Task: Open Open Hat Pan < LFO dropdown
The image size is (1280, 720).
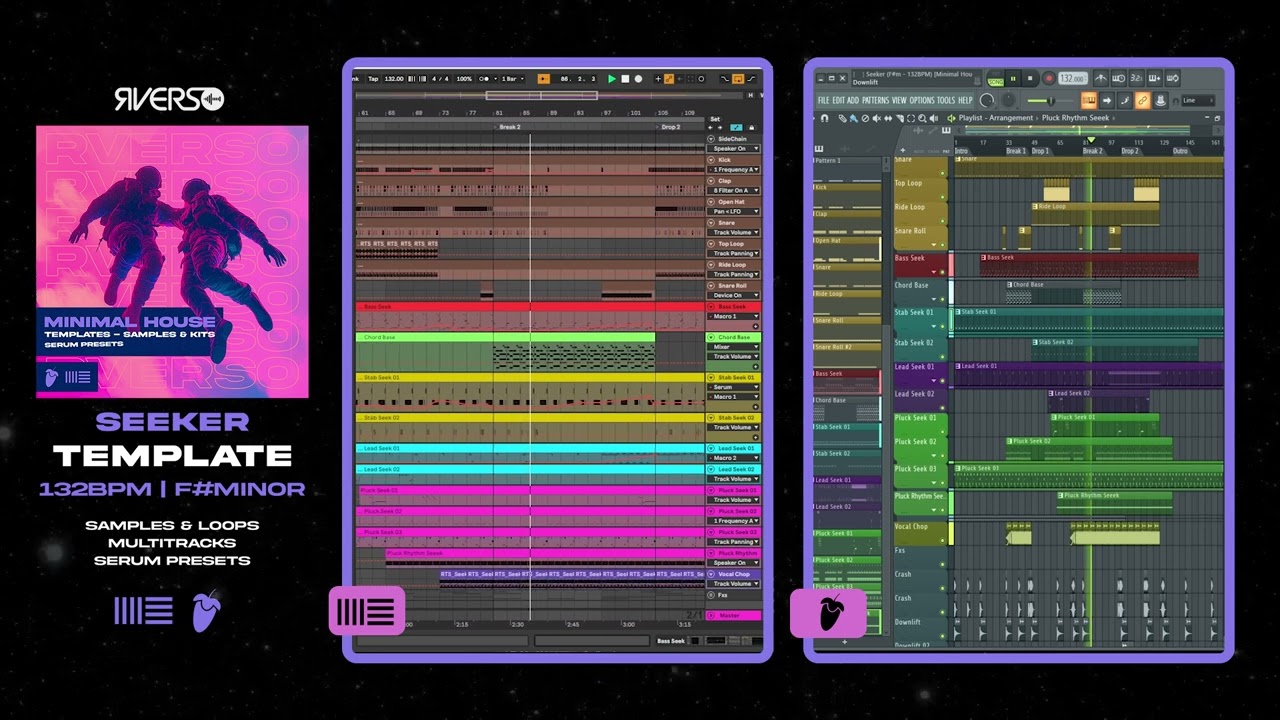Action: point(734,211)
